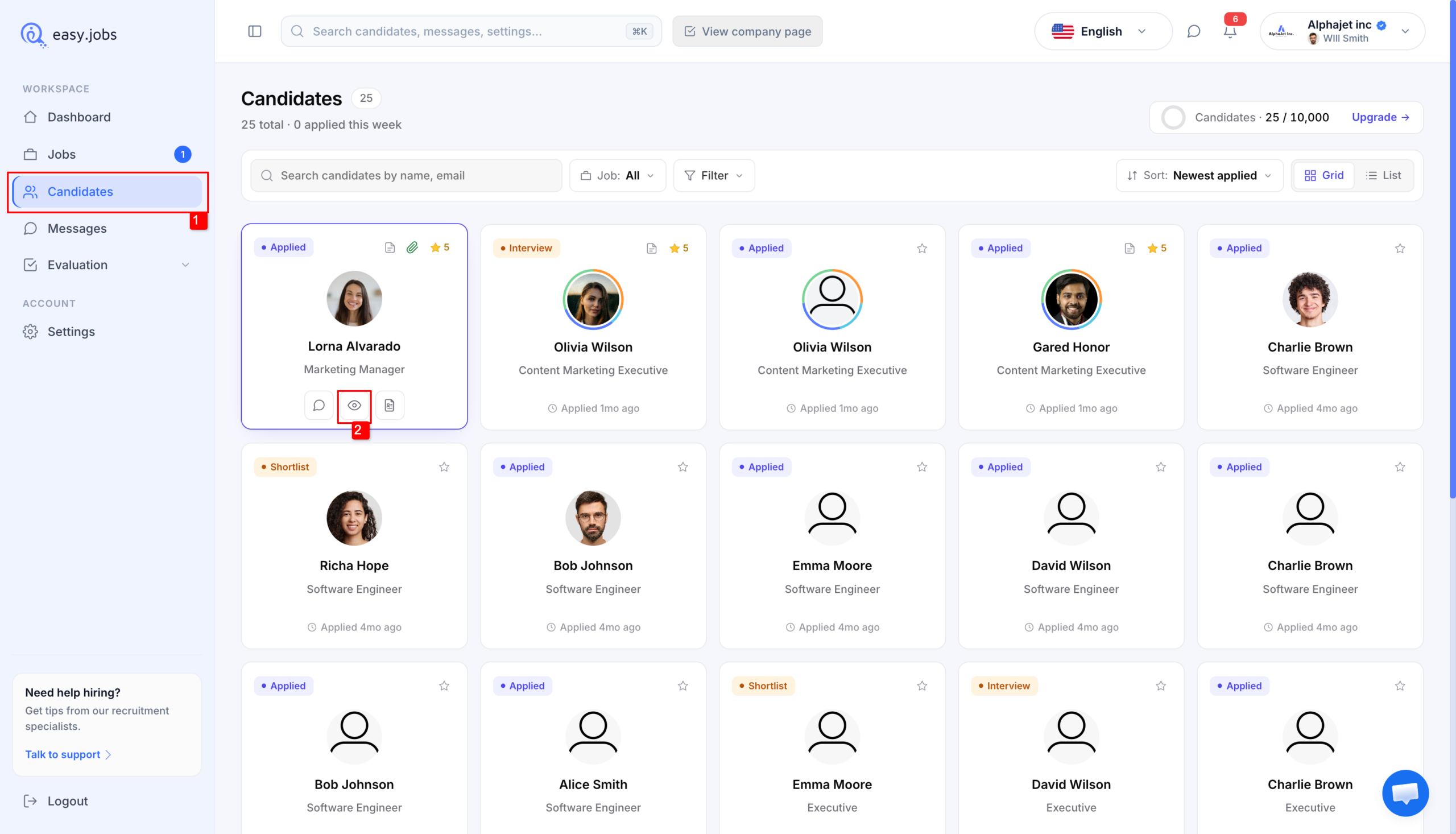Expand the Evaluation menu chevron
Image resolution: width=1456 pixels, height=834 pixels.
(x=185, y=265)
